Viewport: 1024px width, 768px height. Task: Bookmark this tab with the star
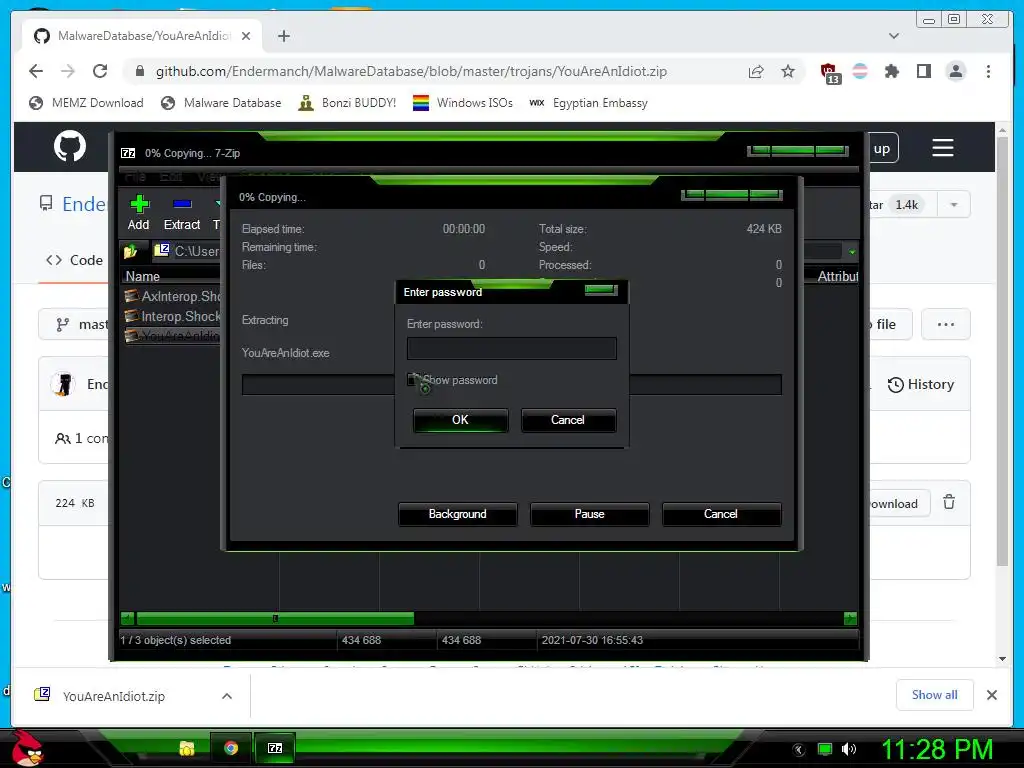pyautogui.click(x=788, y=71)
